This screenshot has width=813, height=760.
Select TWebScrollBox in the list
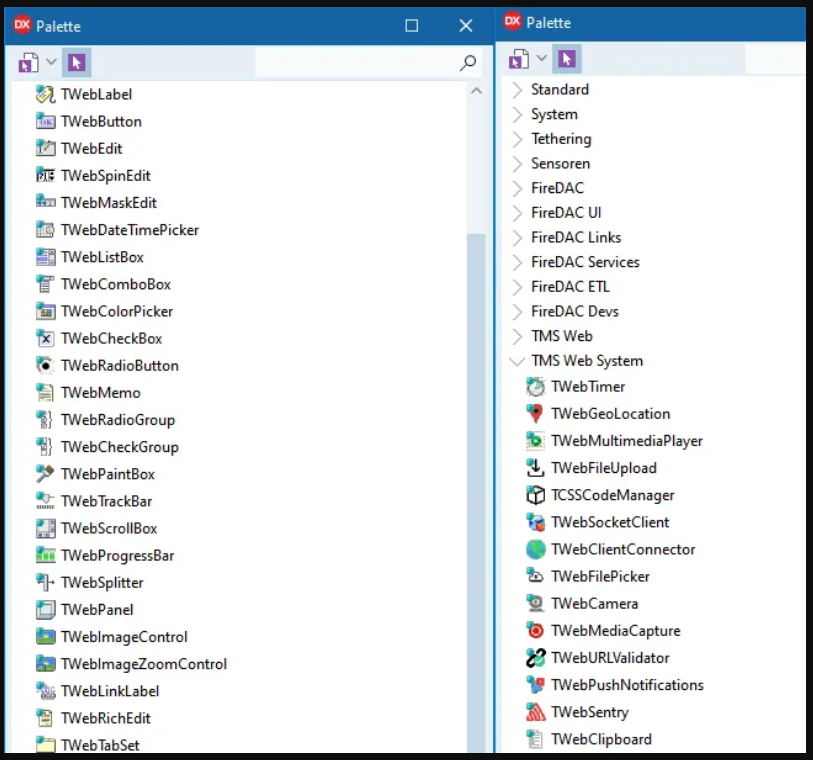click(109, 528)
